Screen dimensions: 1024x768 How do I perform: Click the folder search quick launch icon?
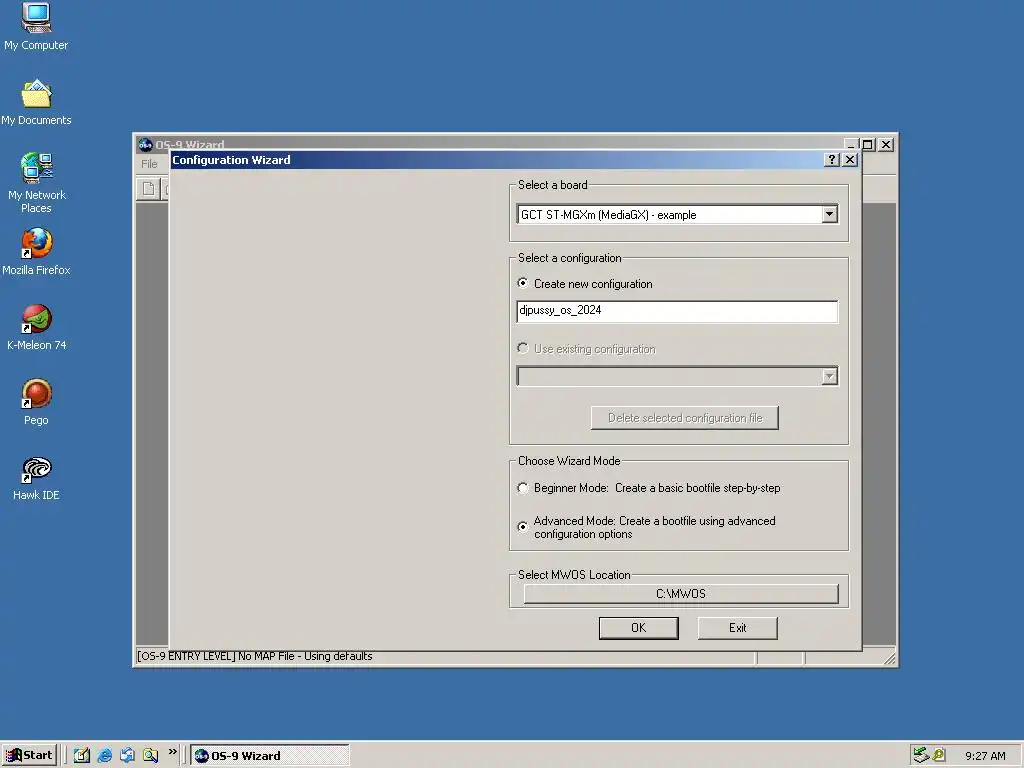[150, 755]
